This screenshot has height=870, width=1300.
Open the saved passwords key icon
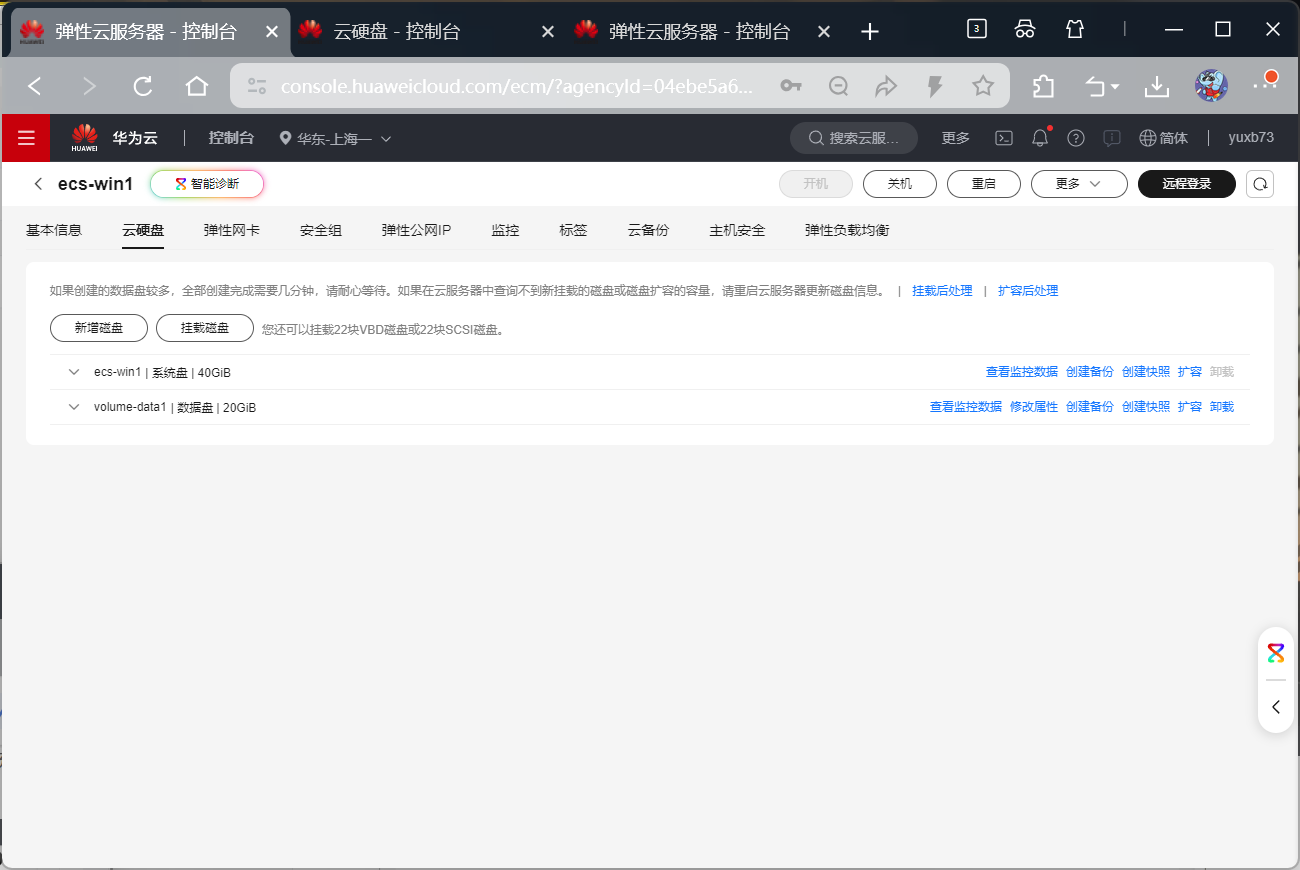(x=791, y=86)
